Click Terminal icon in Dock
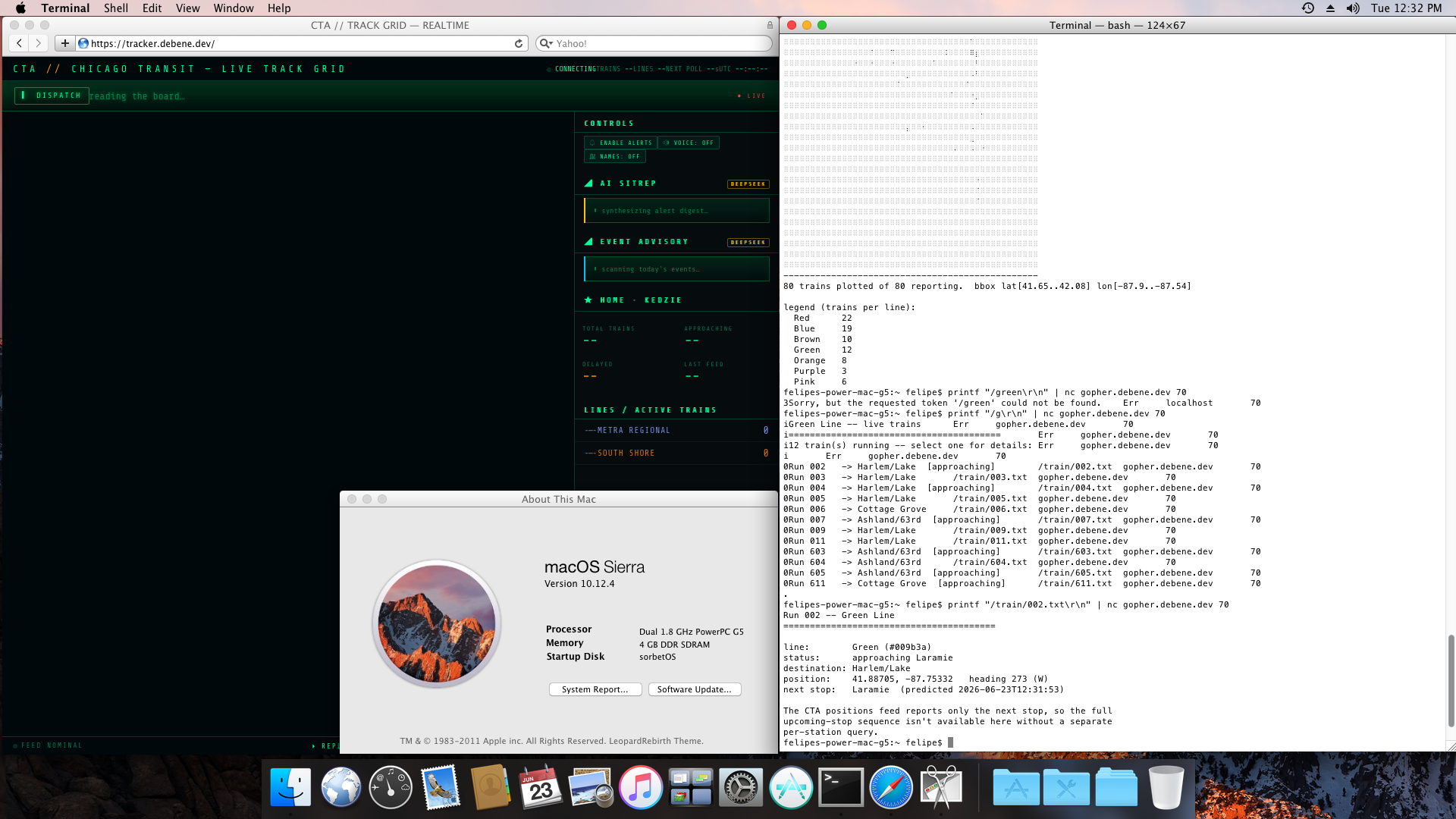The width and height of the screenshot is (1456, 819). (841, 787)
